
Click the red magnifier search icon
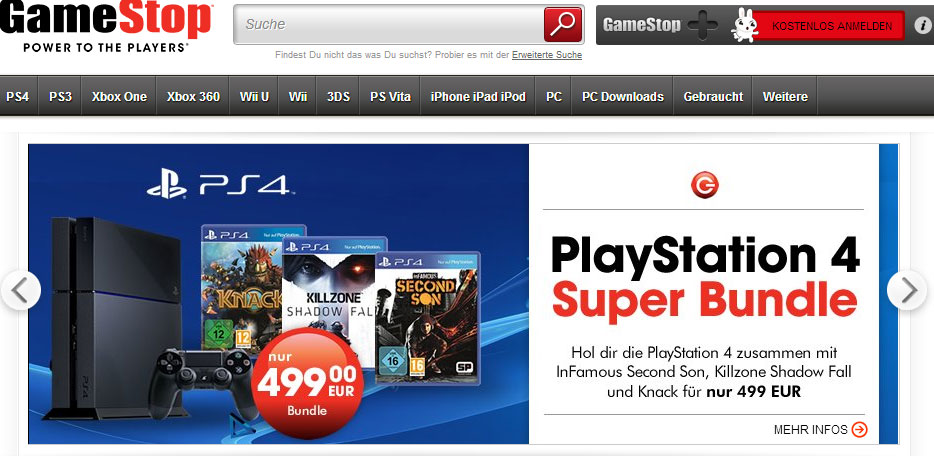click(563, 24)
